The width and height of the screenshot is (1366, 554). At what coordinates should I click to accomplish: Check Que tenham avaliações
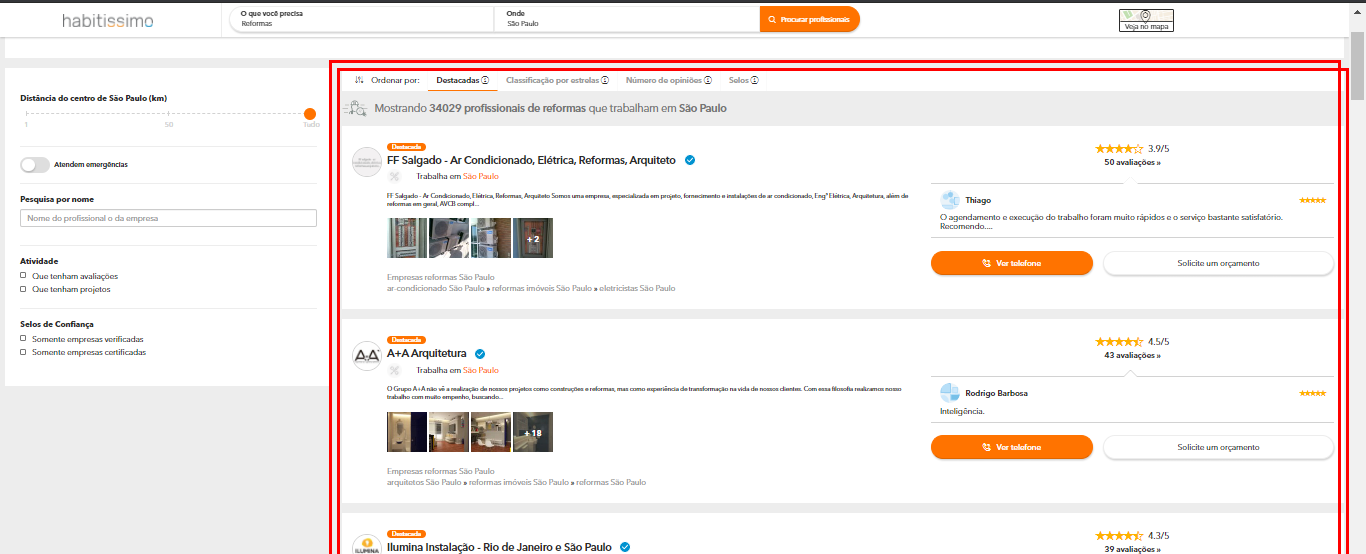24,276
